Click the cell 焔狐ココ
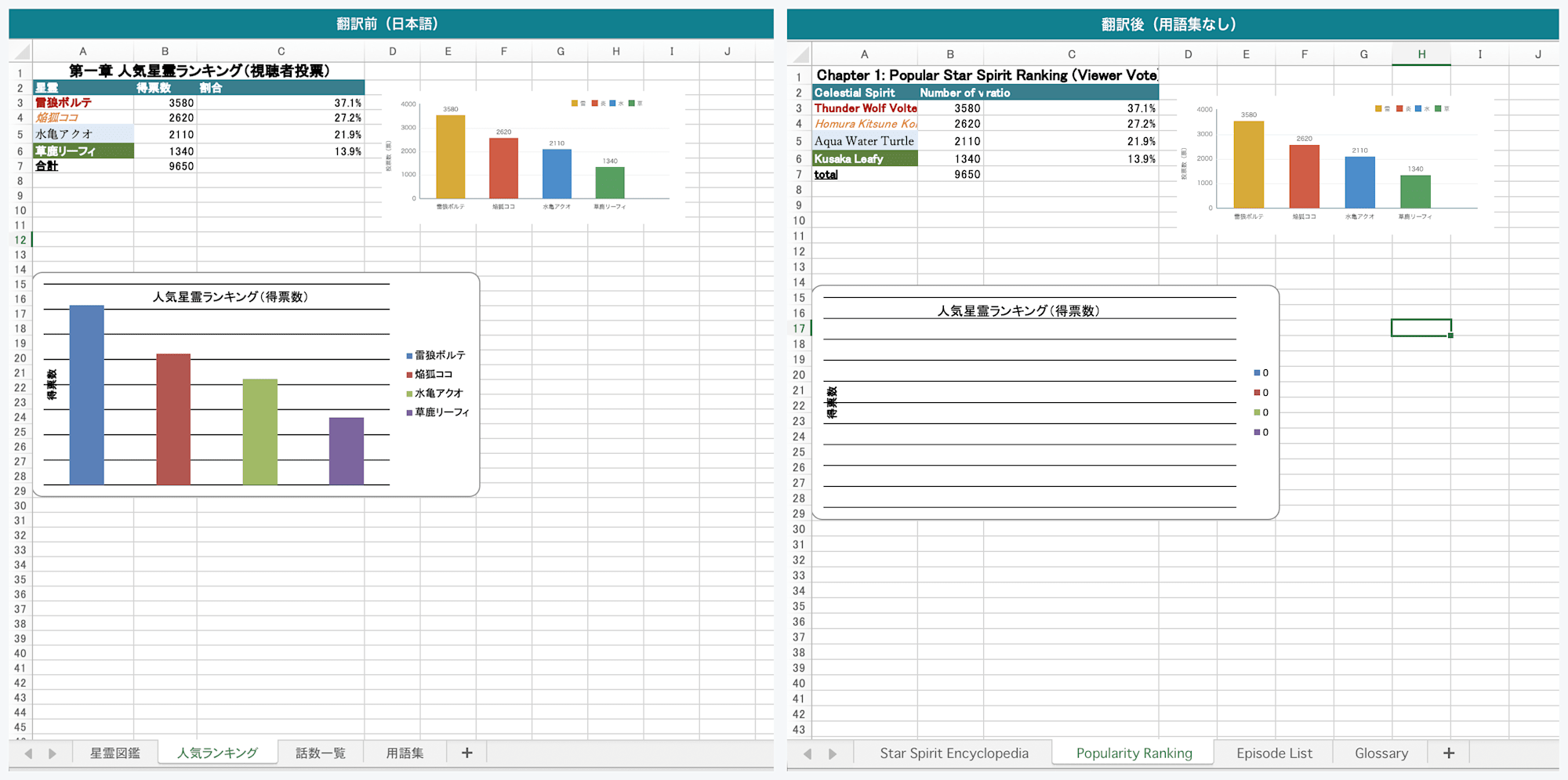The image size is (1568, 780). (83, 118)
